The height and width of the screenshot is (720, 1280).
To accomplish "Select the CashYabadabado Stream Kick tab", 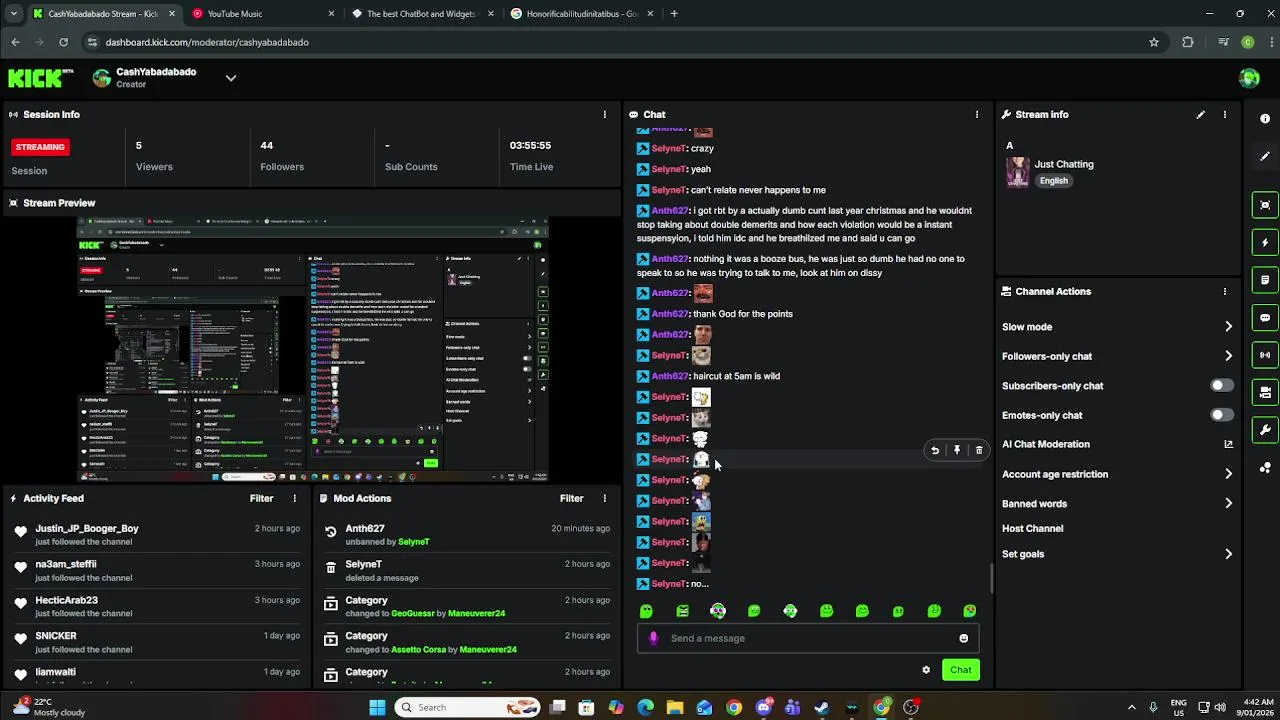I will click(104, 14).
